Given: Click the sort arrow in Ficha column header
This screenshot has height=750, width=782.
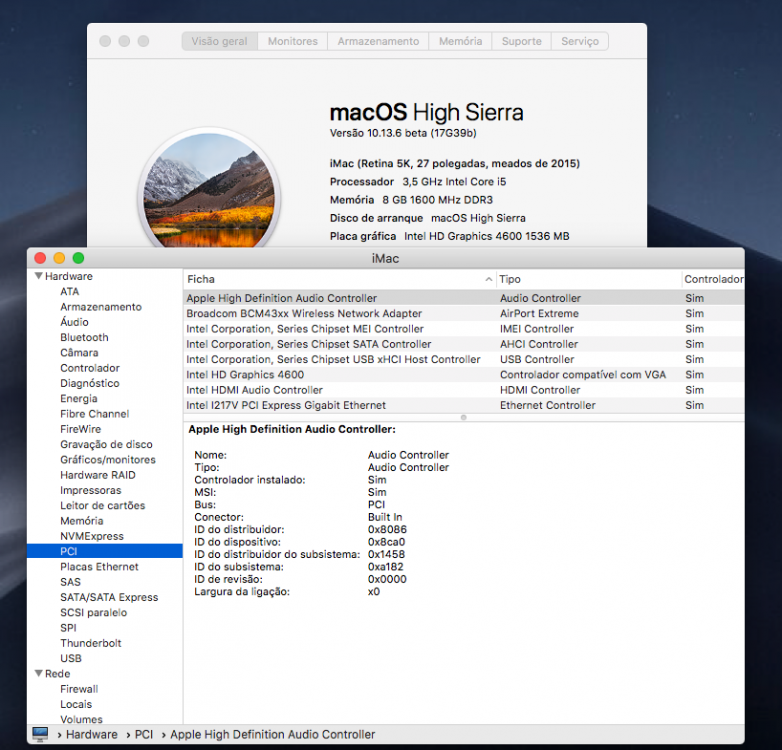Looking at the screenshot, I should pyautogui.click(x=488, y=279).
